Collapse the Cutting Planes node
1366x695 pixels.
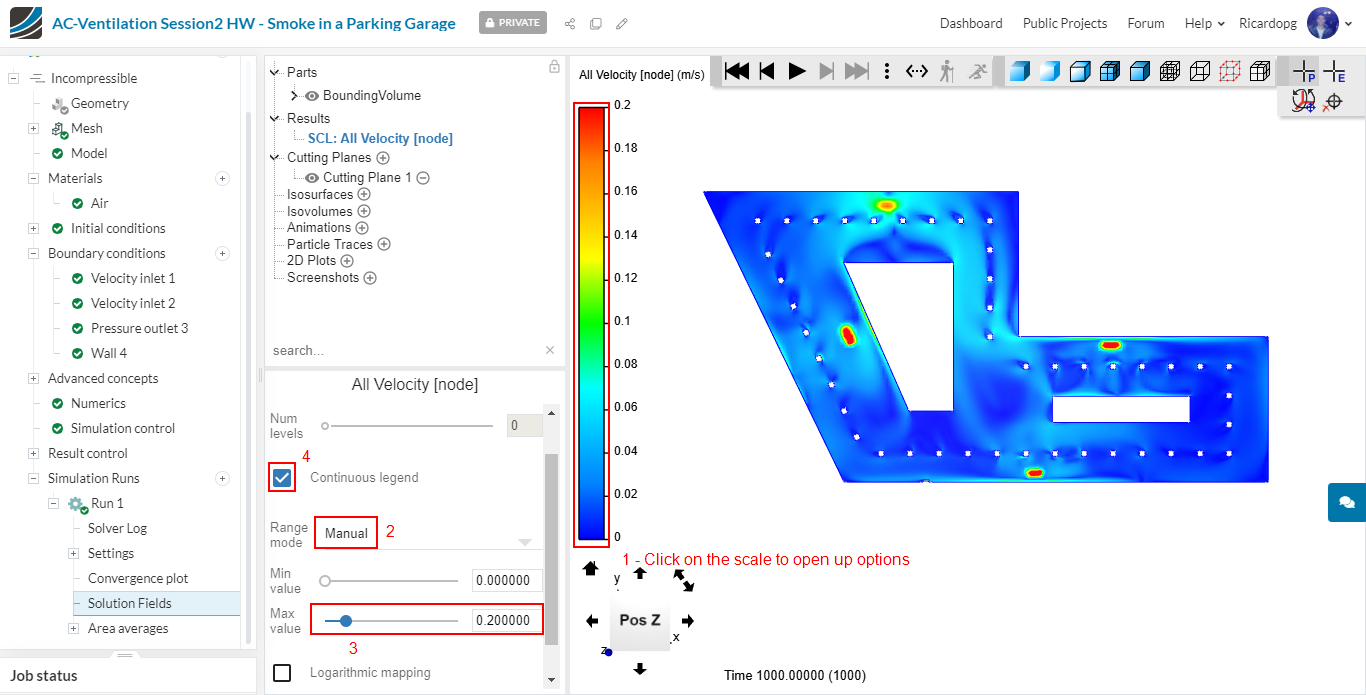click(276, 158)
